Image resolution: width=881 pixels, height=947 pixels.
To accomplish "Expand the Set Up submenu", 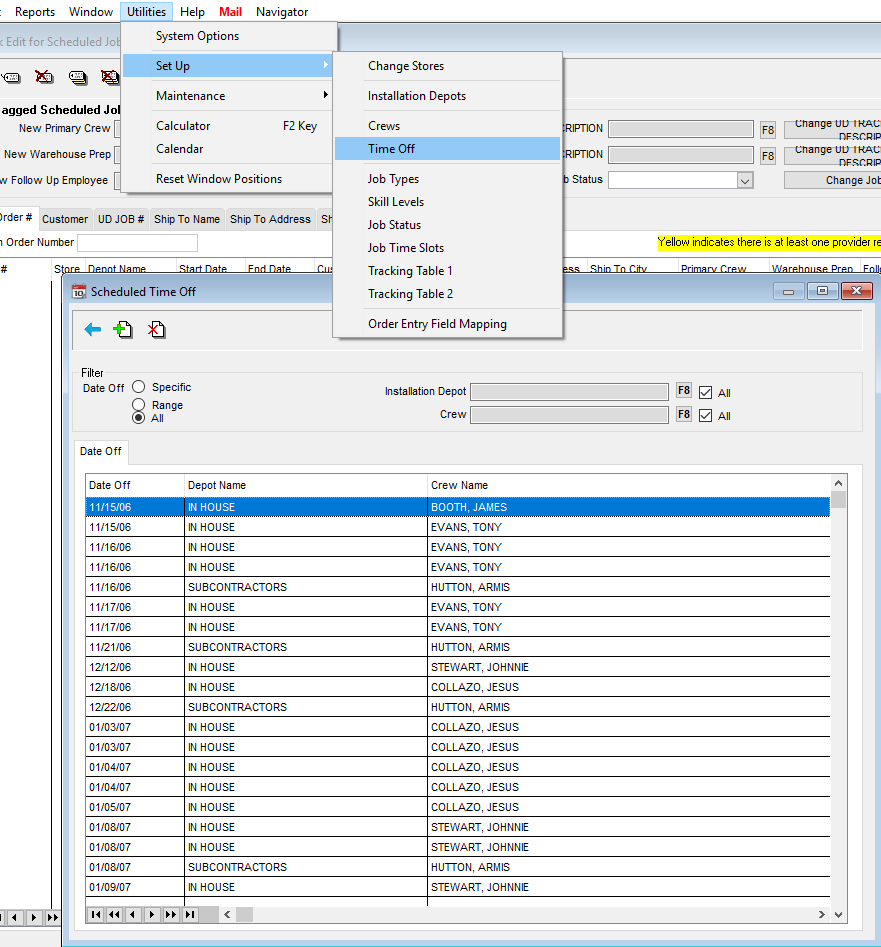I will pos(172,65).
